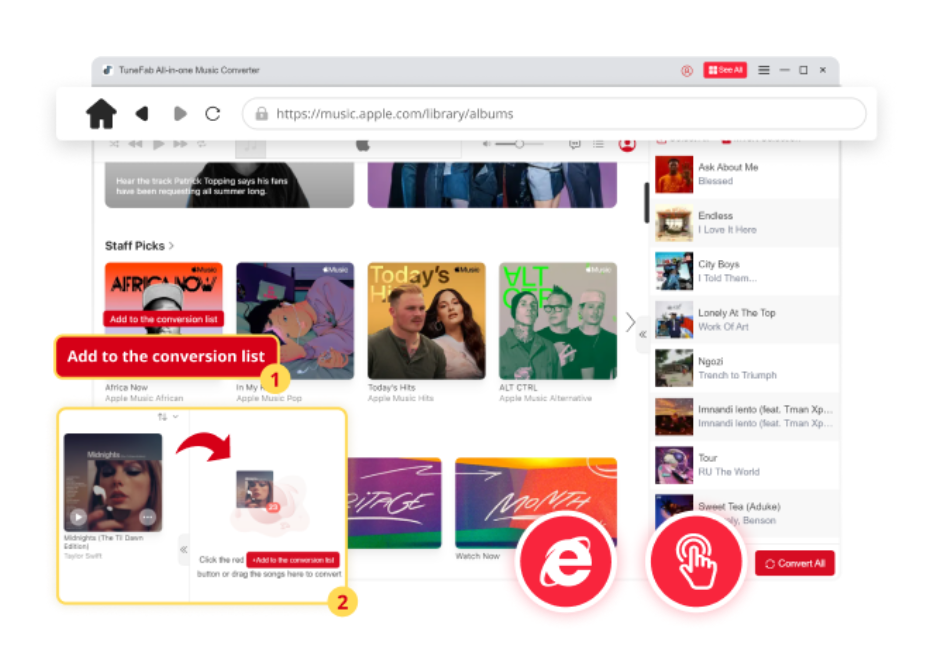Select Ngozi song row
The height and width of the screenshot is (664, 932).
tap(745, 368)
